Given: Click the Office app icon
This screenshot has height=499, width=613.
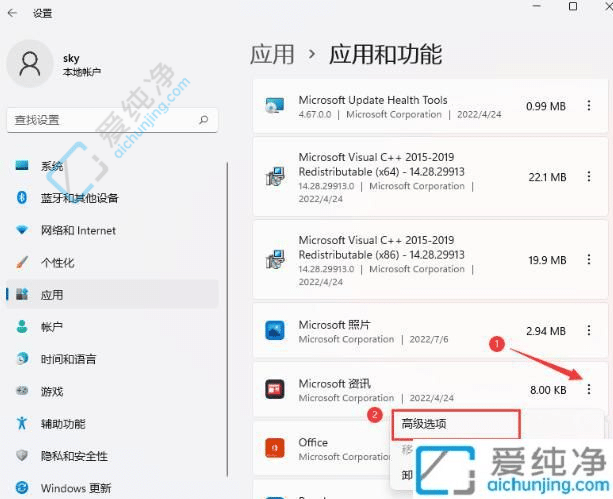Looking at the screenshot, I should click(275, 448).
